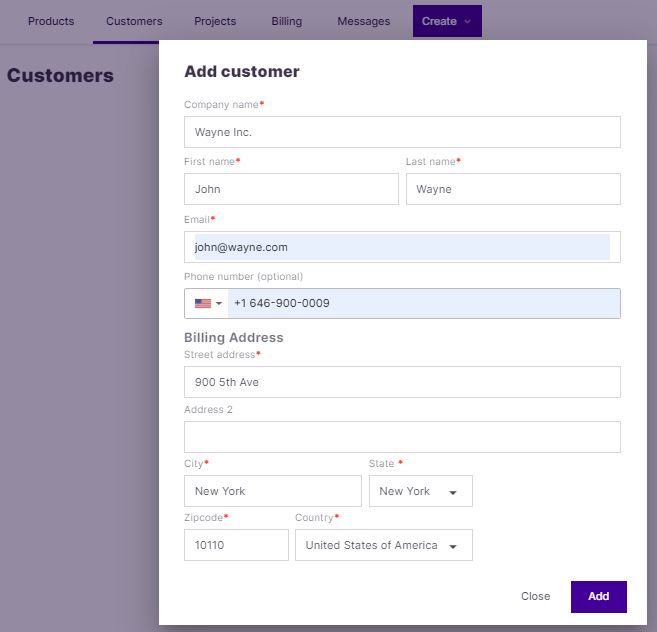This screenshot has height=632, width=657.
Task: Click the phone number text field
Action: click(422, 303)
